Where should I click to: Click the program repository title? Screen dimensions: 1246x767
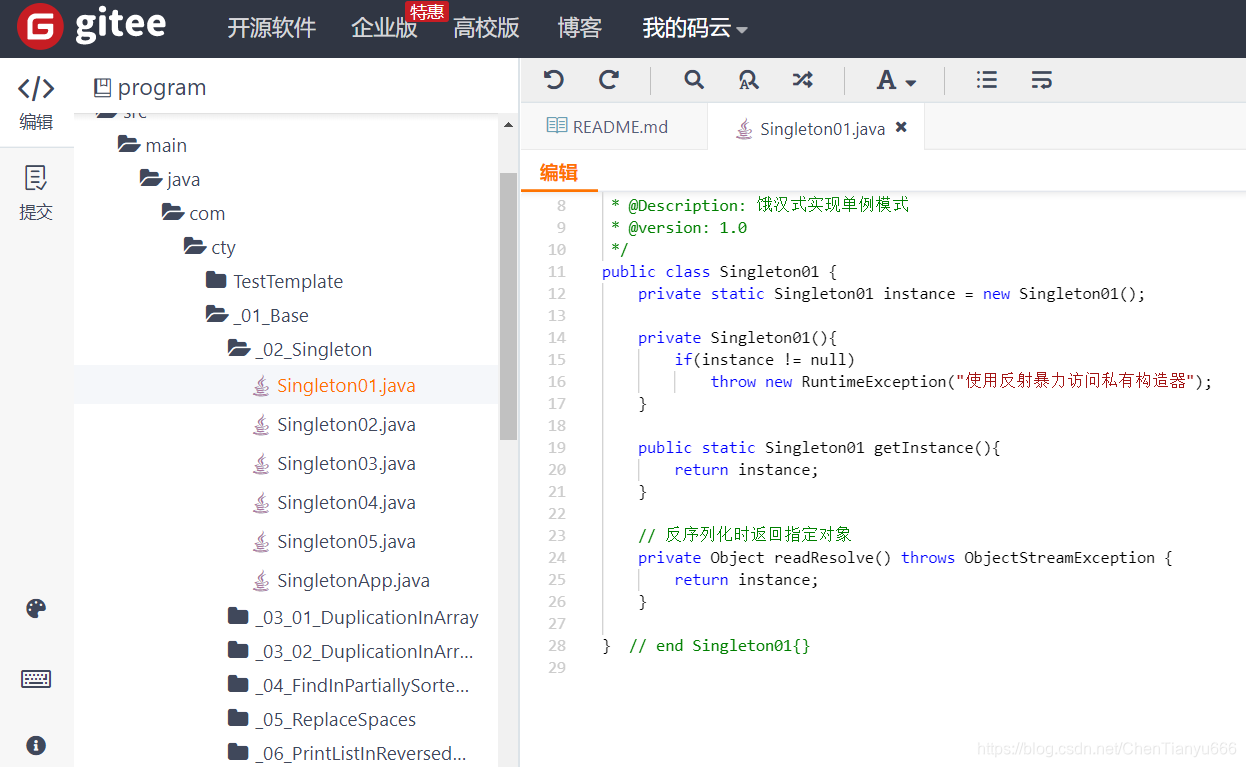162,88
